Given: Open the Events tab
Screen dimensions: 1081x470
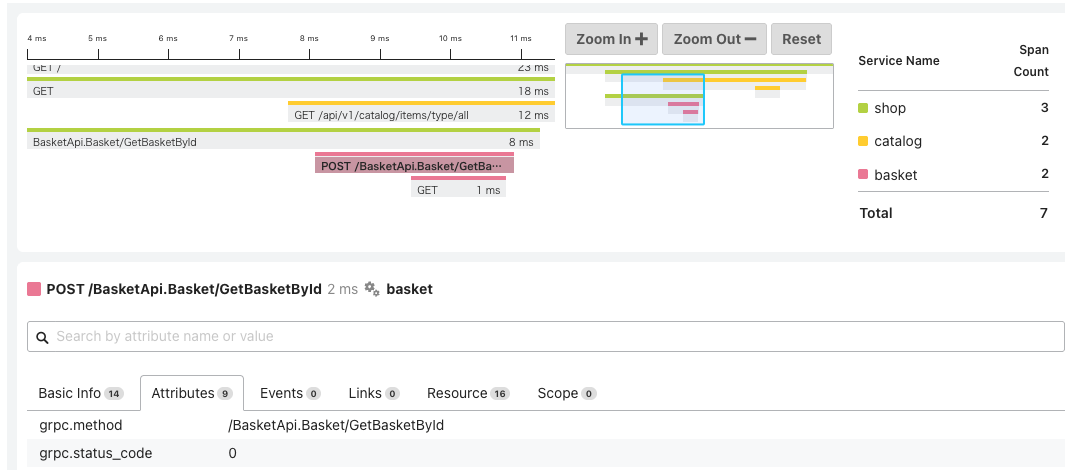Looking at the screenshot, I should pyautogui.click(x=284, y=393).
